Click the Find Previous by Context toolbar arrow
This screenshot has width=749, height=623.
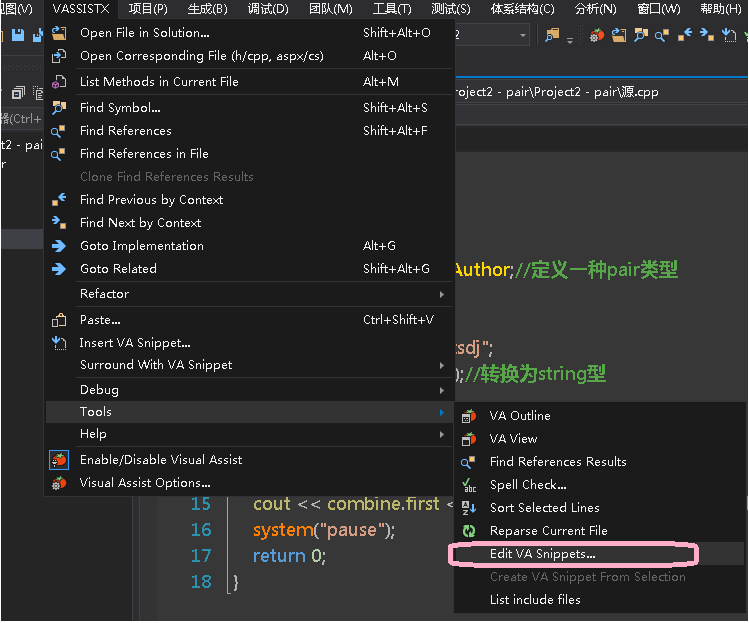[x=685, y=35]
